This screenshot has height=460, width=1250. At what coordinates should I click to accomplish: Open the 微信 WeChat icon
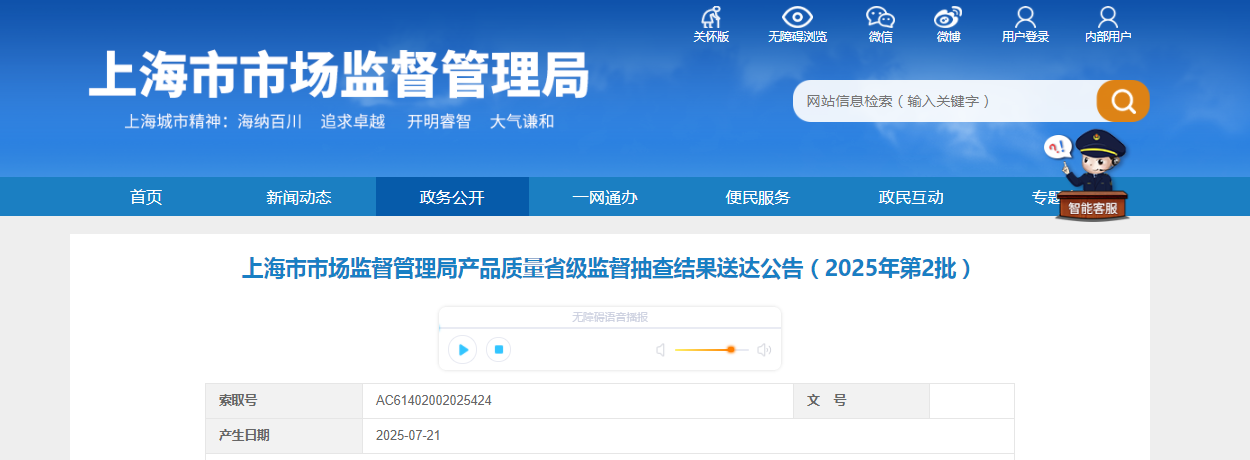point(880,17)
